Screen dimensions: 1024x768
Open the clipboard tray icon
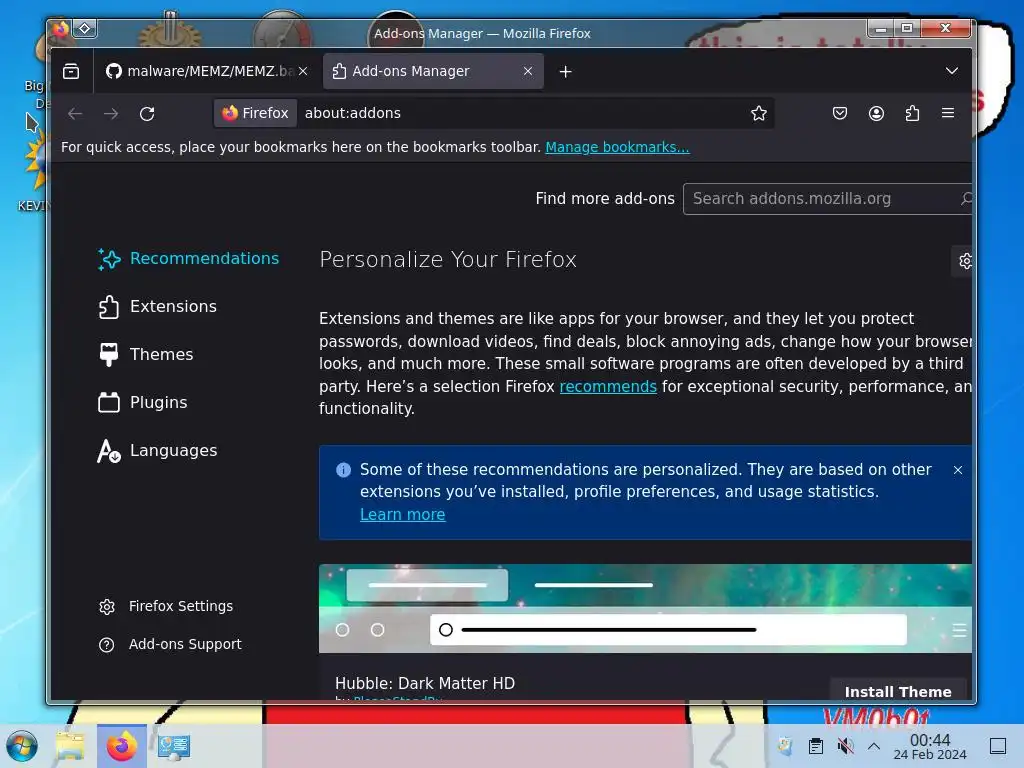click(x=816, y=746)
